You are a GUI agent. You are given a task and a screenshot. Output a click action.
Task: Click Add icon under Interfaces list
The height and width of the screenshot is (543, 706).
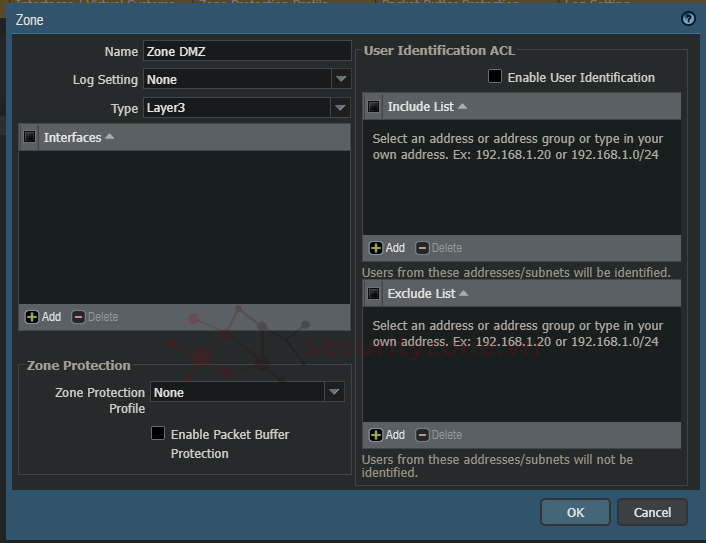point(32,317)
